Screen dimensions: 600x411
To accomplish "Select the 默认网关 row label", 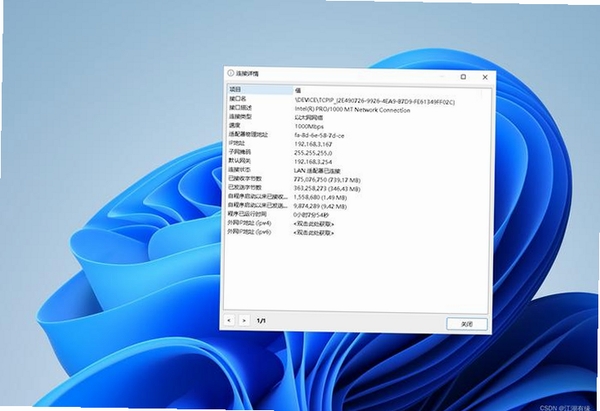I will pos(240,160).
